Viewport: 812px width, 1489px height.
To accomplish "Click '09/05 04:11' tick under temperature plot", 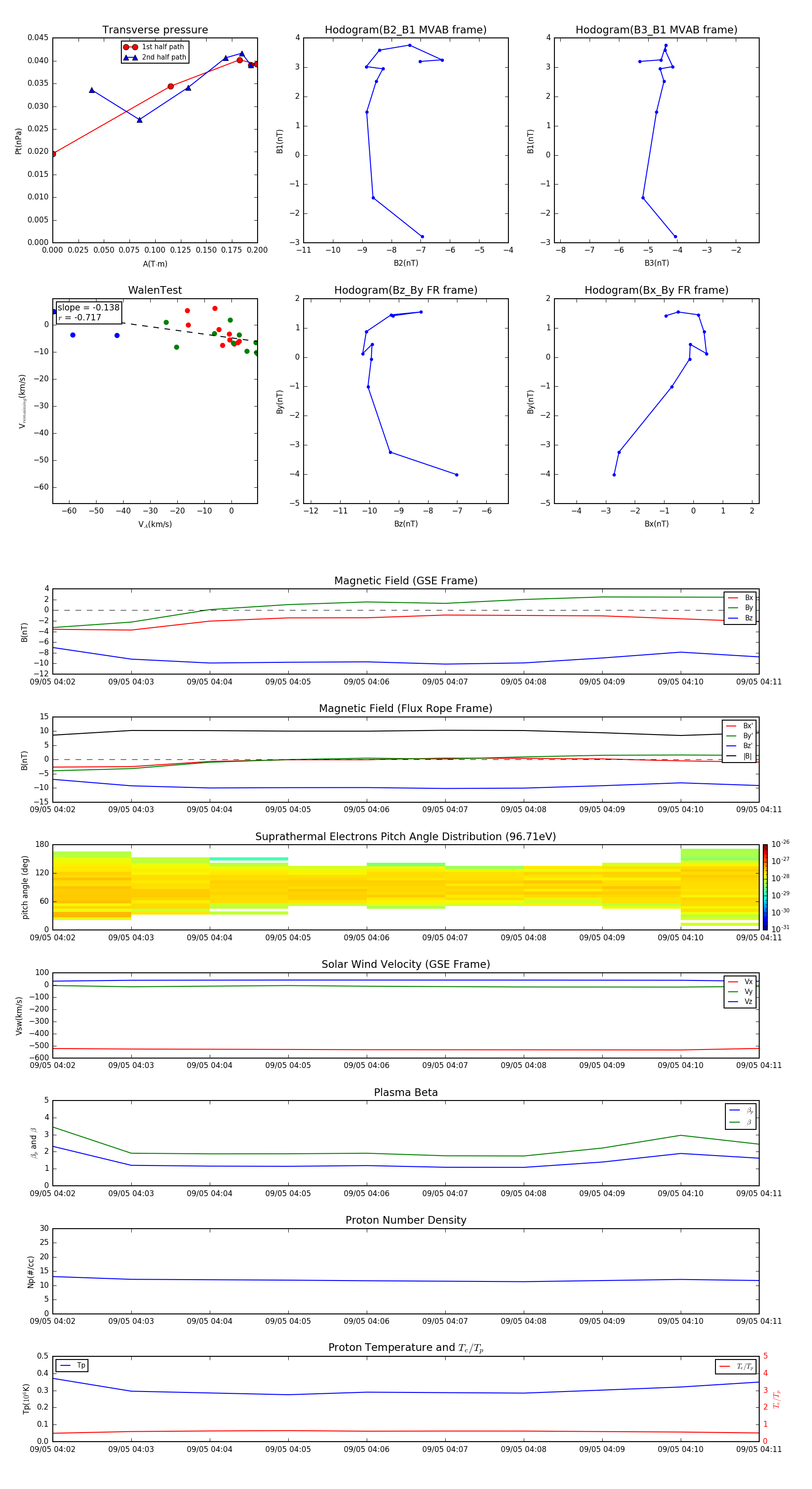I will click(758, 1450).
